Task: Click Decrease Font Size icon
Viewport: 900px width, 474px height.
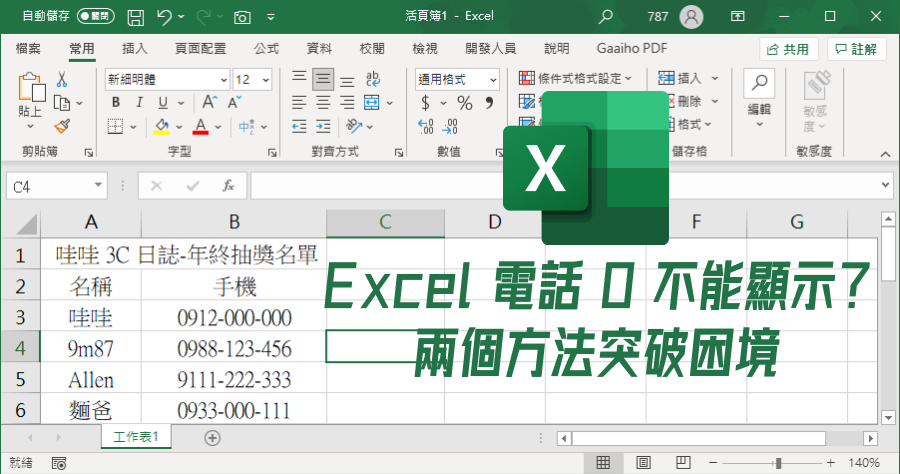Action: click(234, 103)
